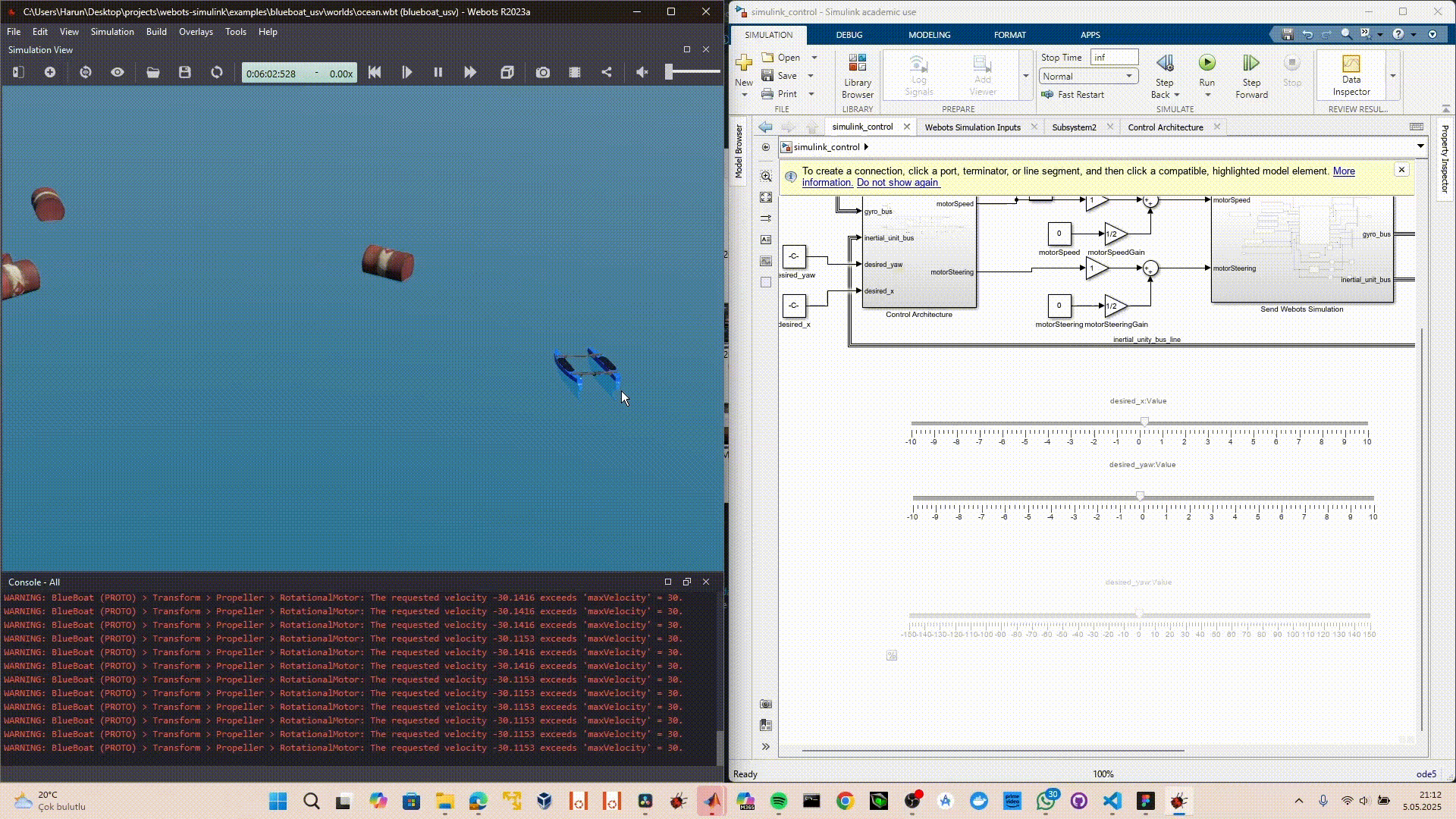Select the Webots Simulation Inputs model tab
The width and height of the screenshot is (1456, 819).
pos(972,127)
